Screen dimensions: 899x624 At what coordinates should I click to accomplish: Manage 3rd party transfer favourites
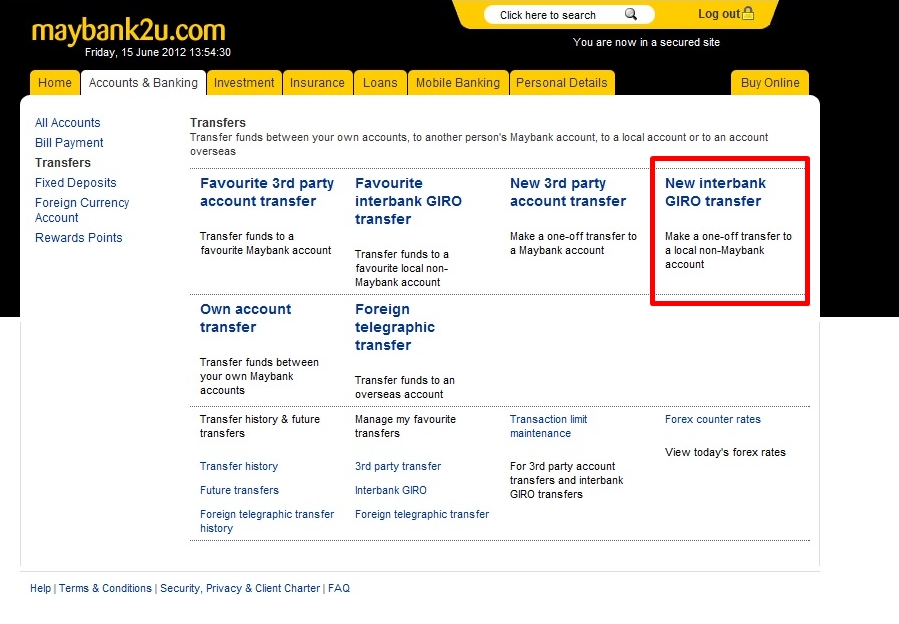[398, 466]
